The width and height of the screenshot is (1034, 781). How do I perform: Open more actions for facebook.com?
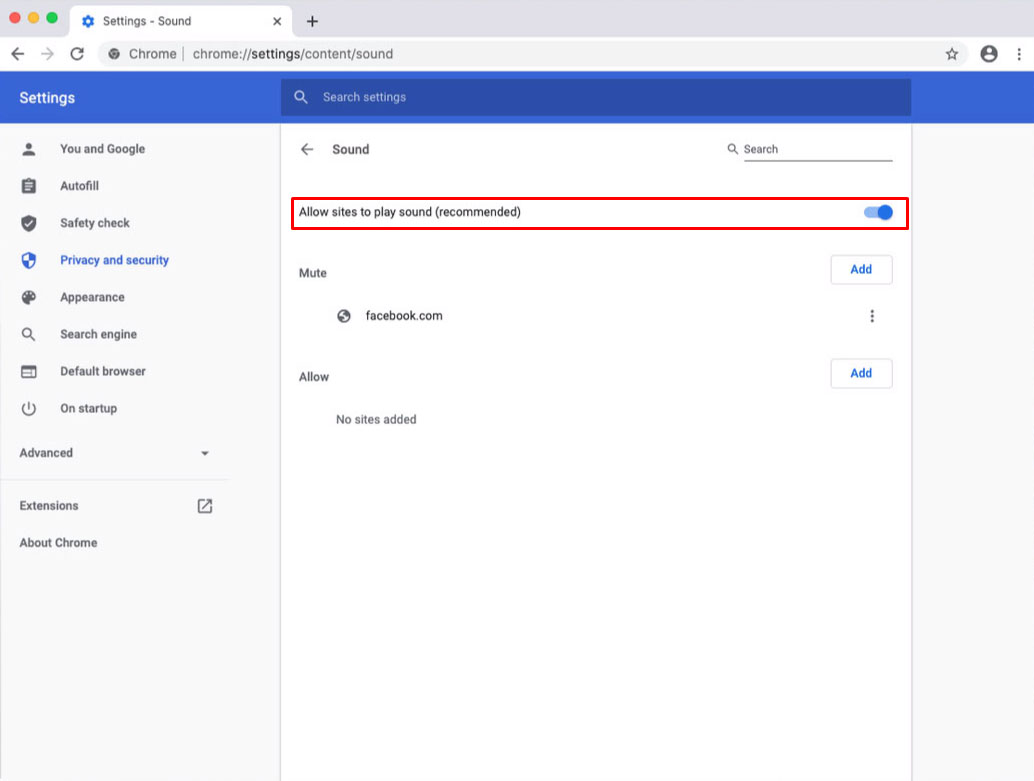pyautogui.click(x=872, y=316)
